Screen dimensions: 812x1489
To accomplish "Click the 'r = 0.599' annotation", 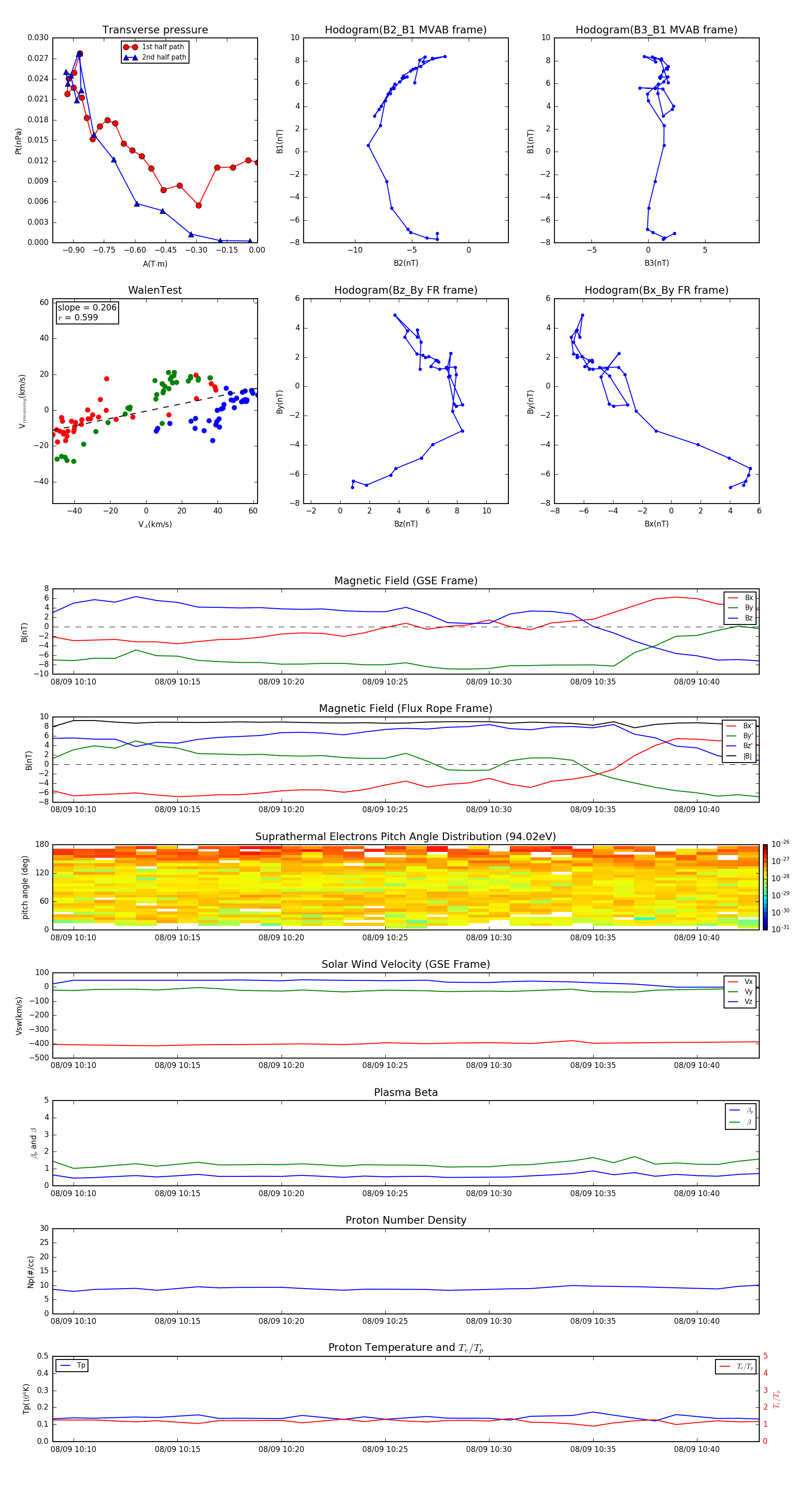I will click(78, 317).
